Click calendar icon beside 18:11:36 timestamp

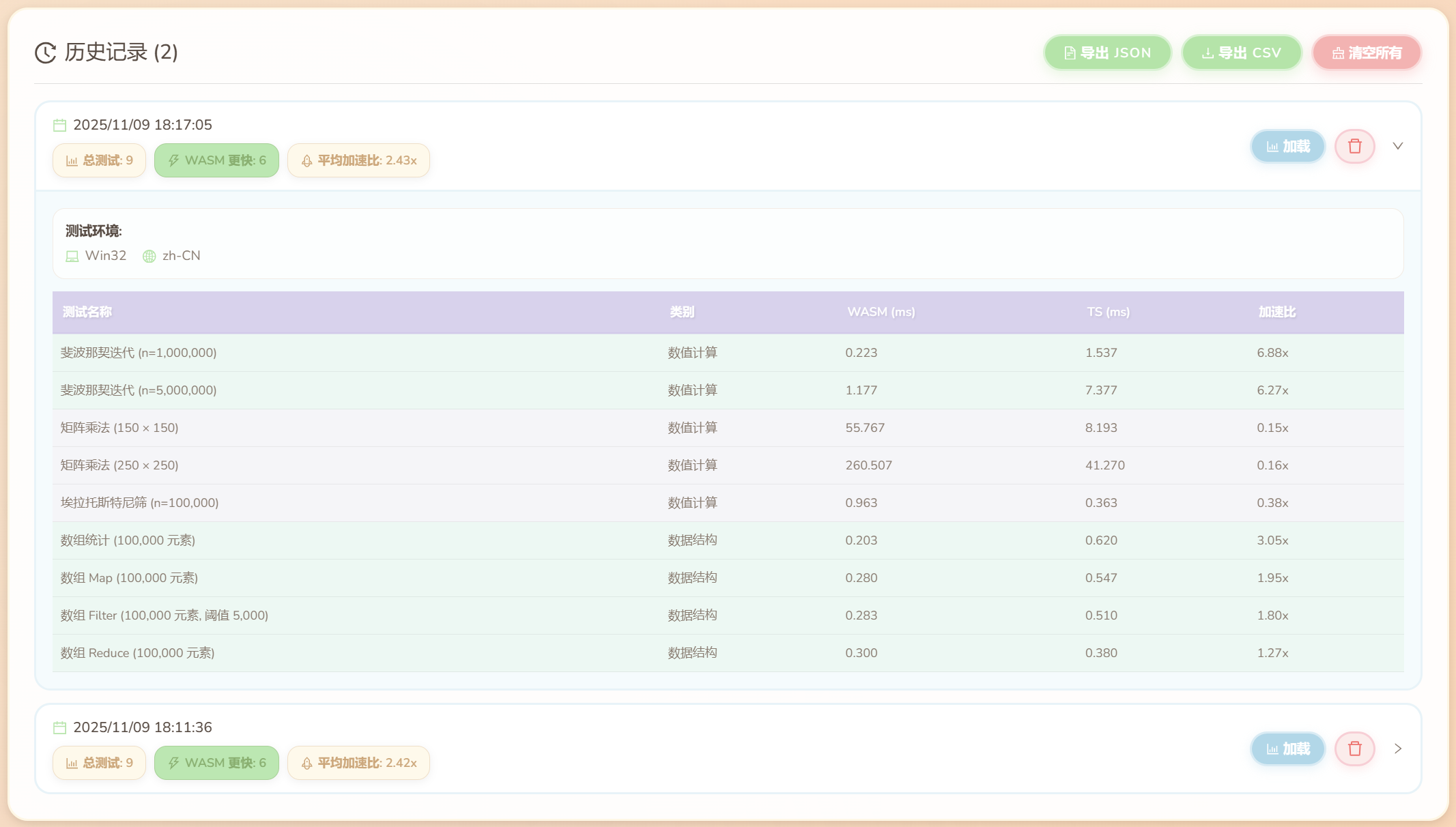pyautogui.click(x=60, y=727)
